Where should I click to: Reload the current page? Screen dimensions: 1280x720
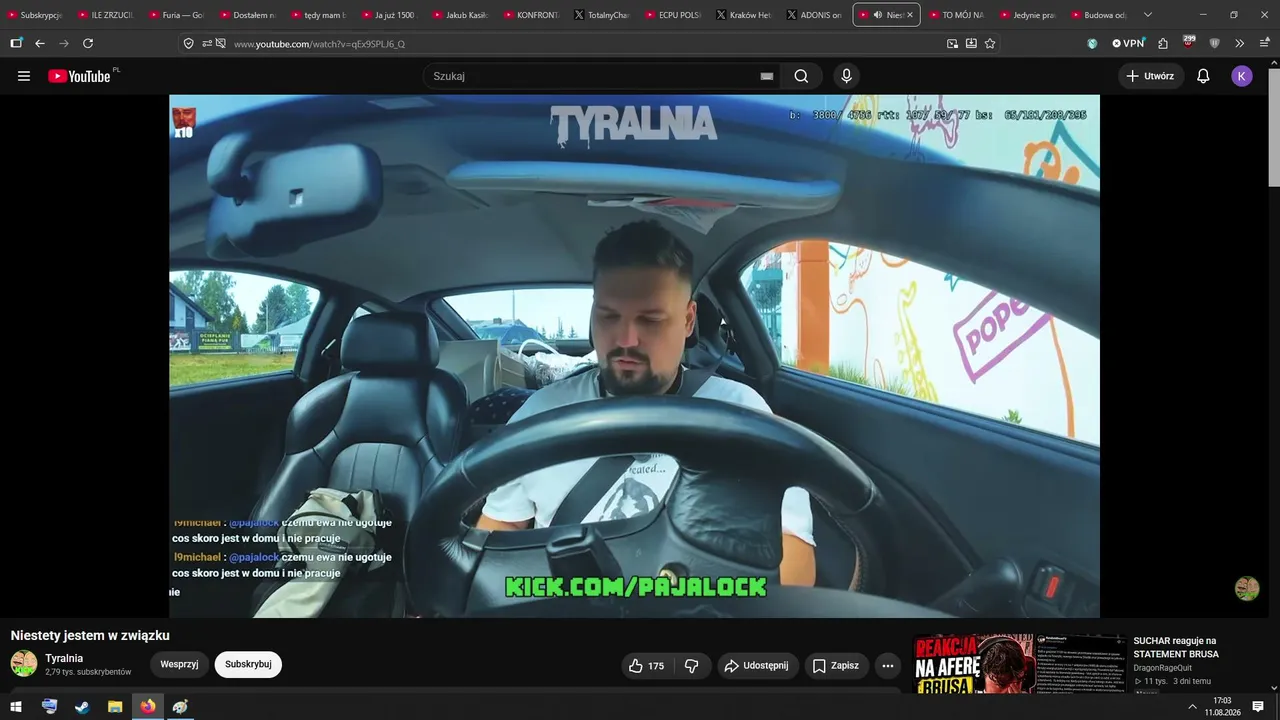(x=88, y=44)
